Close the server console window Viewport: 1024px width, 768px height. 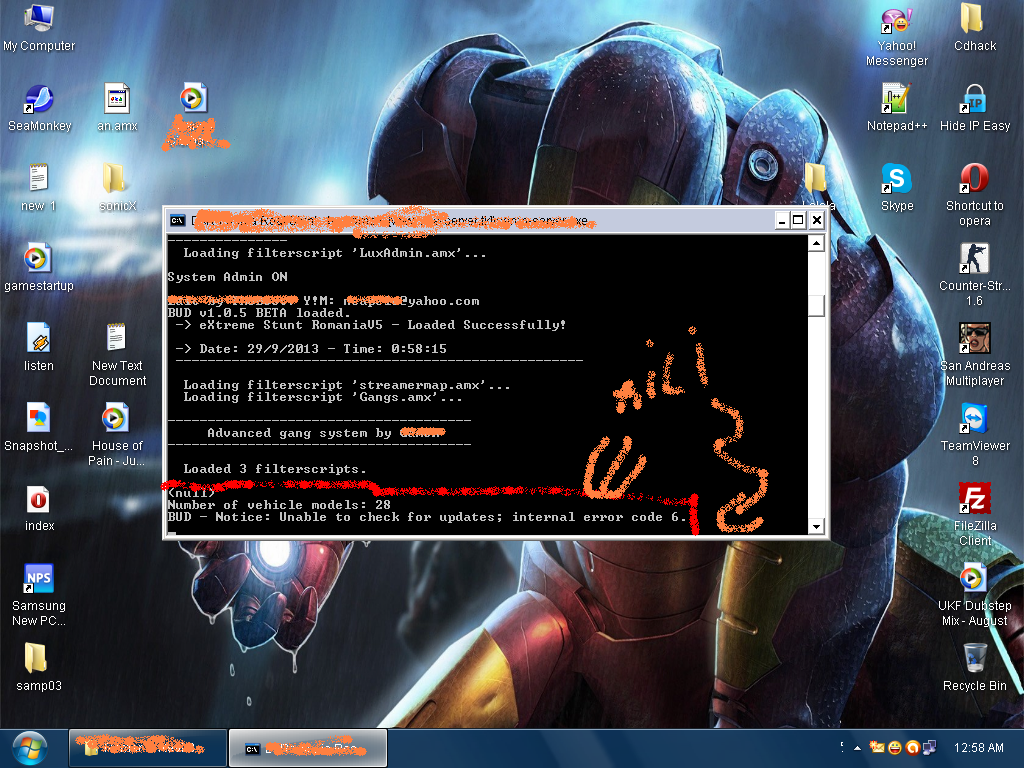[817, 221]
